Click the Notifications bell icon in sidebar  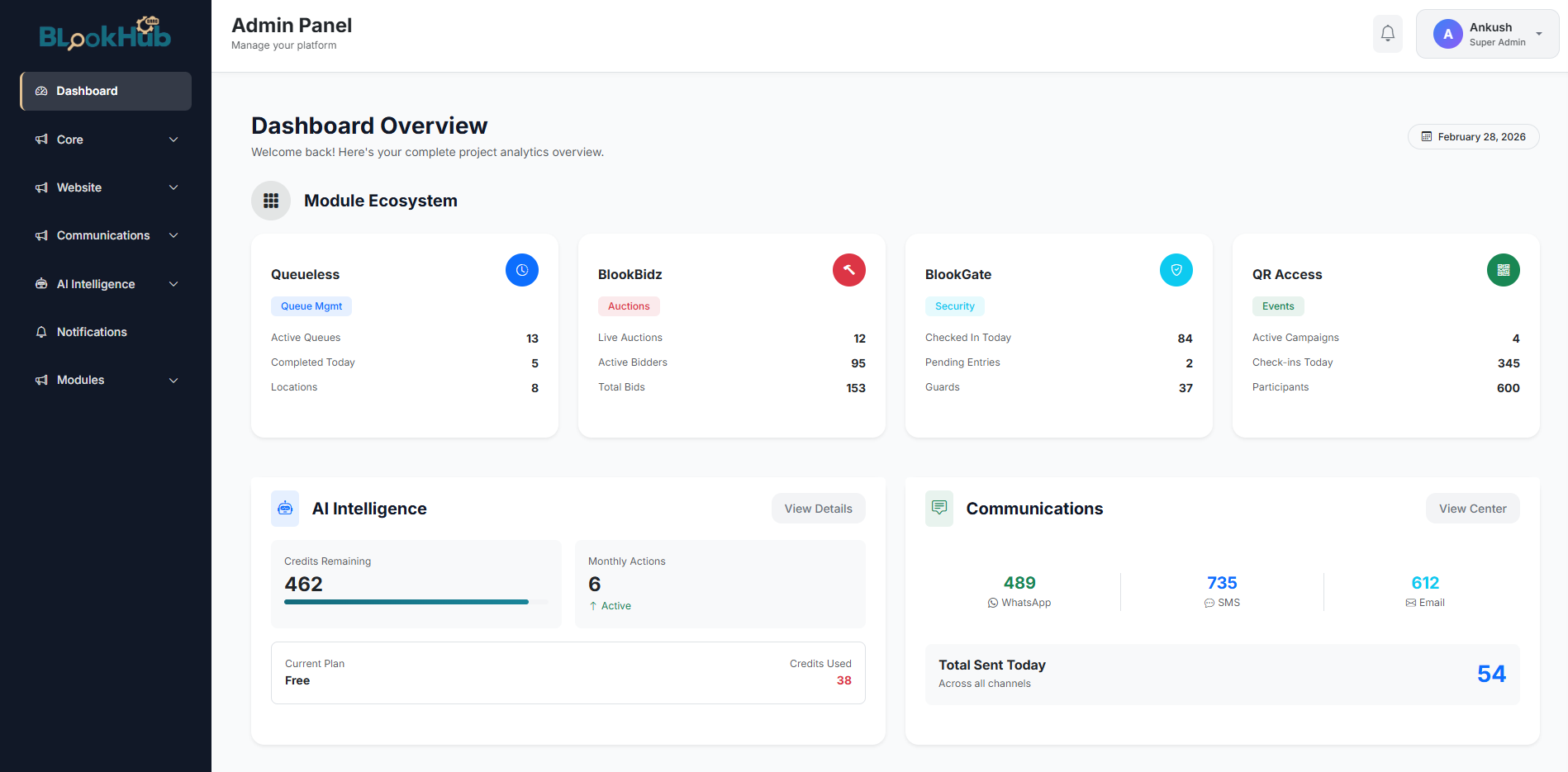41,332
